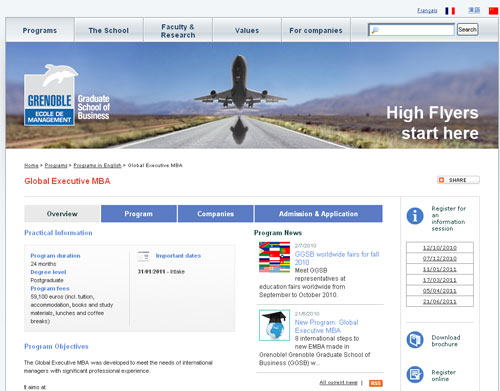This screenshot has width=500, height=391.
Task: Click the blue information session icon
Action: click(415, 216)
